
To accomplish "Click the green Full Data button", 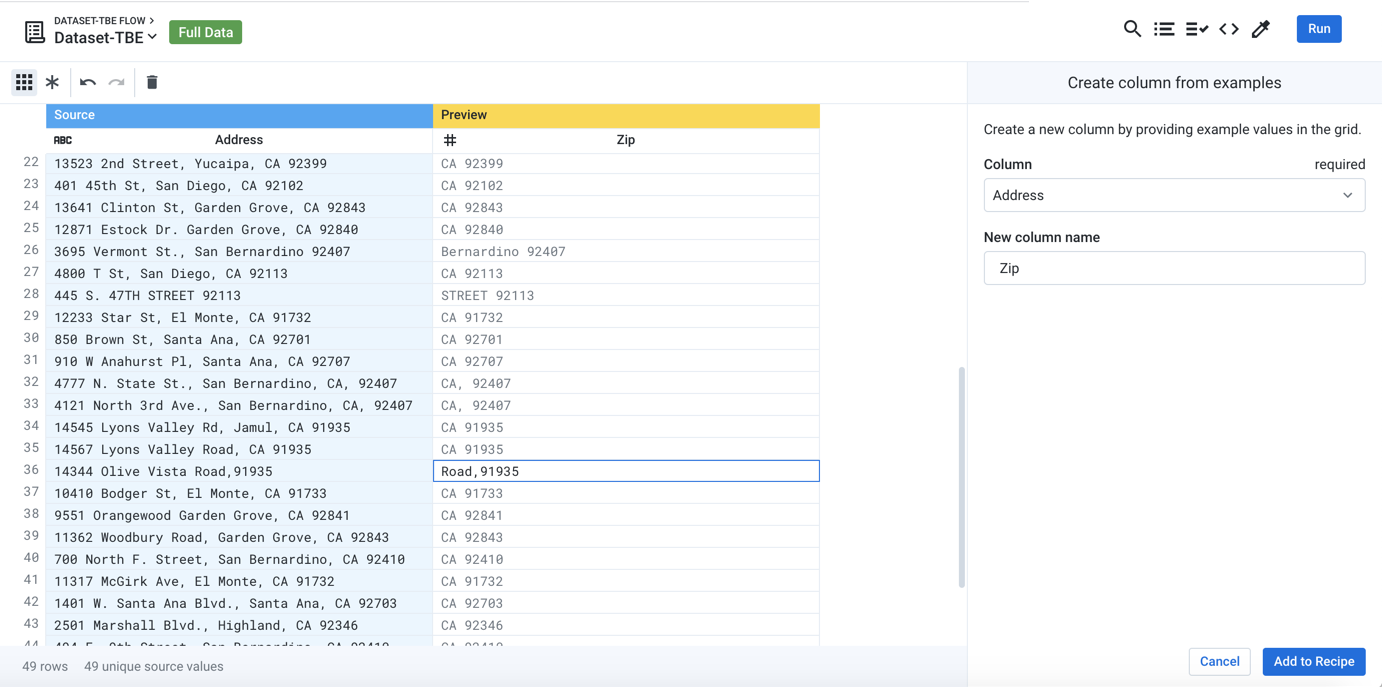I will point(205,32).
